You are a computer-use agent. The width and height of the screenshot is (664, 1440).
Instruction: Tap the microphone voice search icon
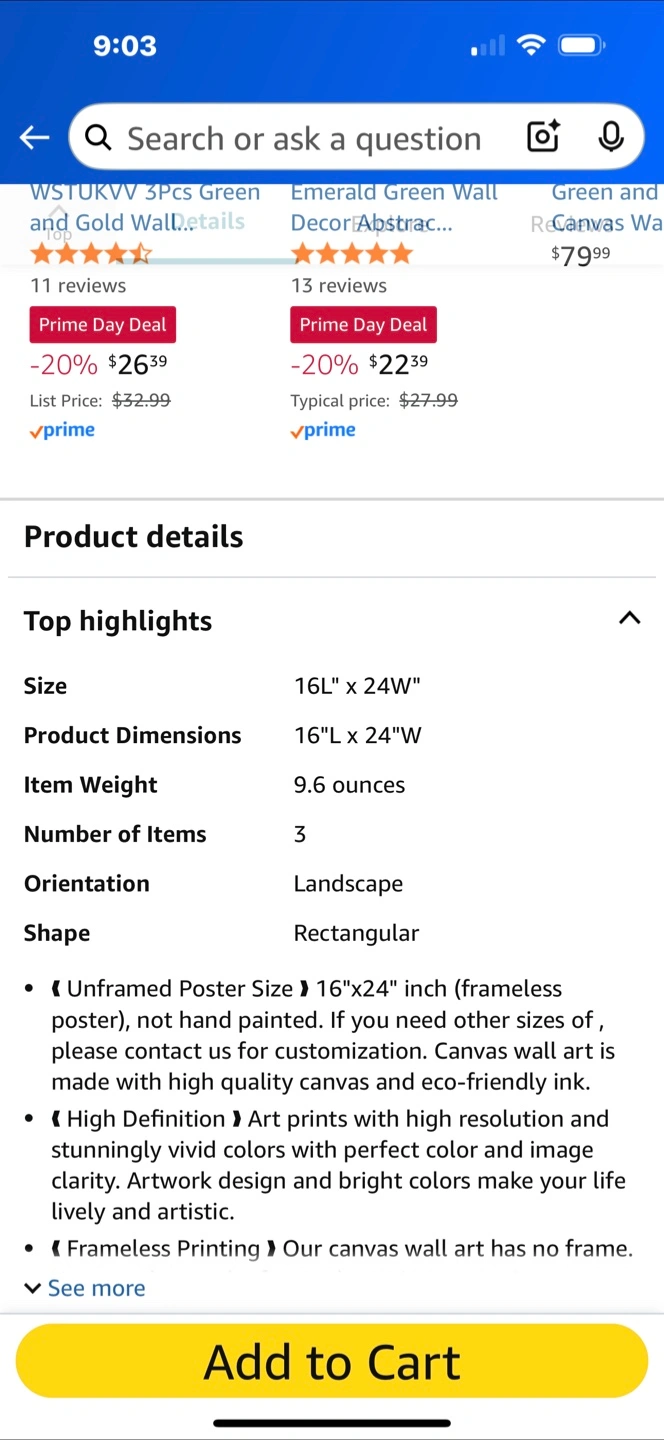611,137
